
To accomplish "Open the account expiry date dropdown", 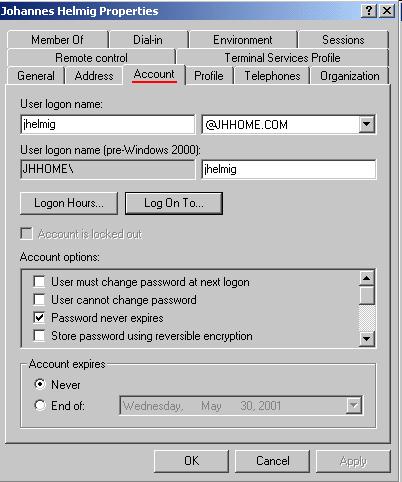I will pos(354,405).
